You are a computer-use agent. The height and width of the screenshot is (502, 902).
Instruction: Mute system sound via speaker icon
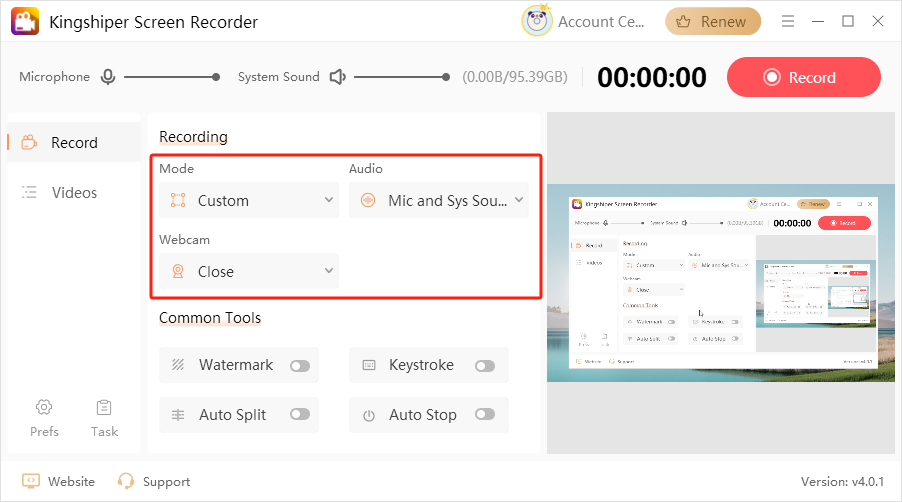[337, 76]
